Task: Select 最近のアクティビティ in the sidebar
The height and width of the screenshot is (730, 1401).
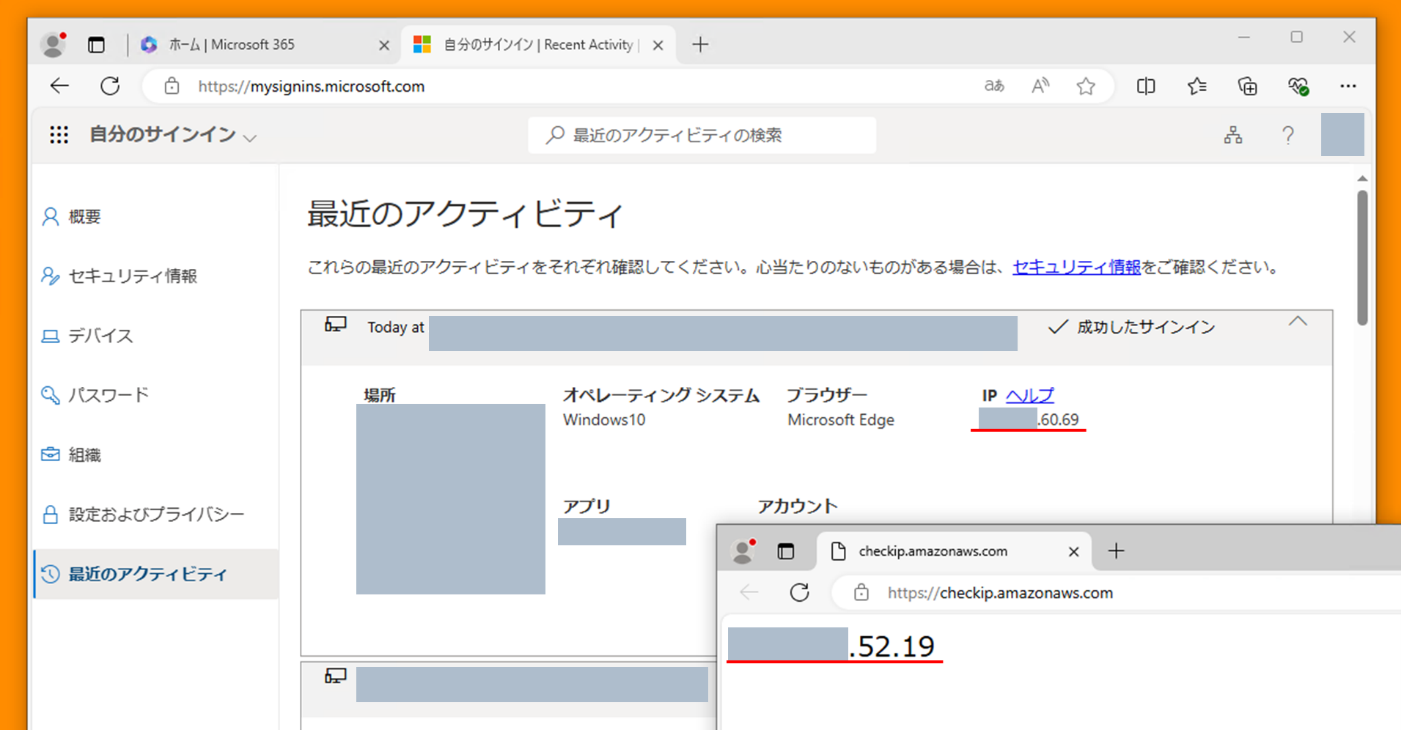Action: 155,574
